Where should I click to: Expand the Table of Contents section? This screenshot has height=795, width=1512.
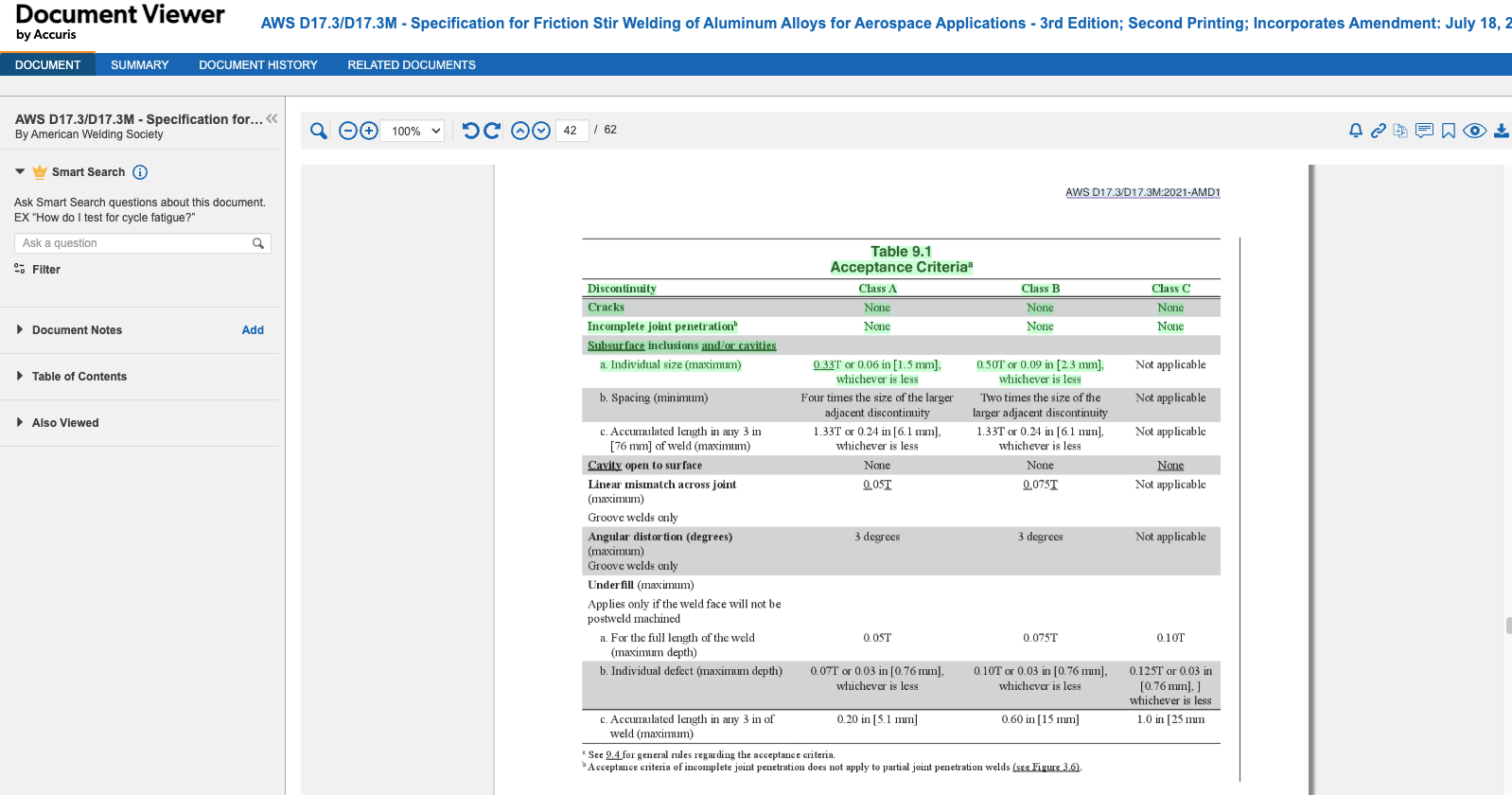[x=72, y=377]
